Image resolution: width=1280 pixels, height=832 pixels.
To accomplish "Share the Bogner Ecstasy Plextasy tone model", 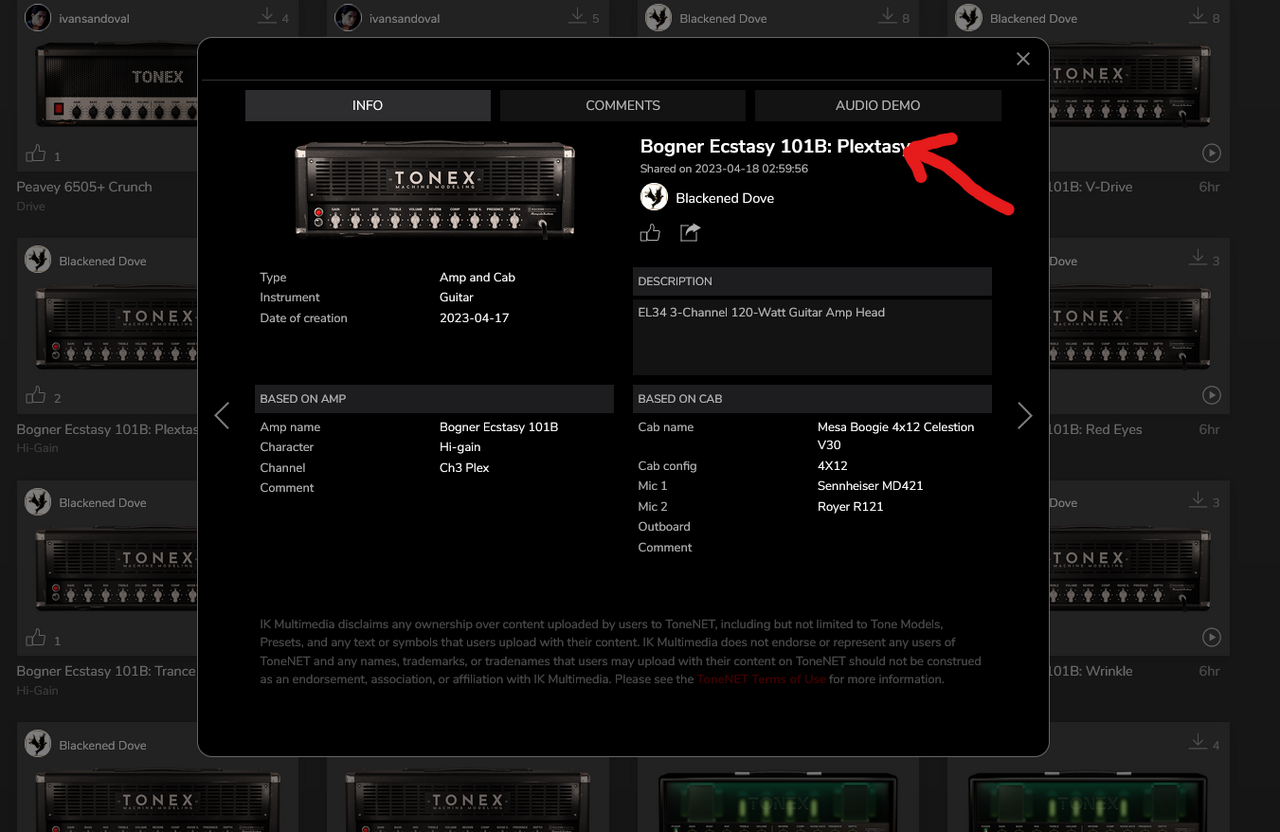I will point(690,232).
